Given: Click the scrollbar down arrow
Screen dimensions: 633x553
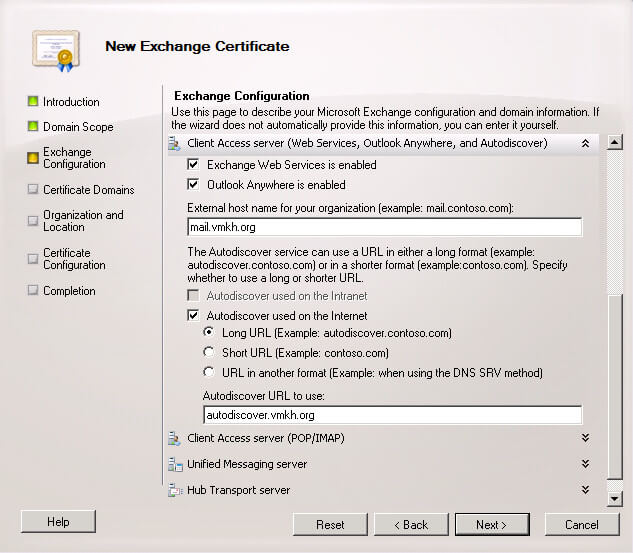Looking at the screenshot, I should (614, 498).
